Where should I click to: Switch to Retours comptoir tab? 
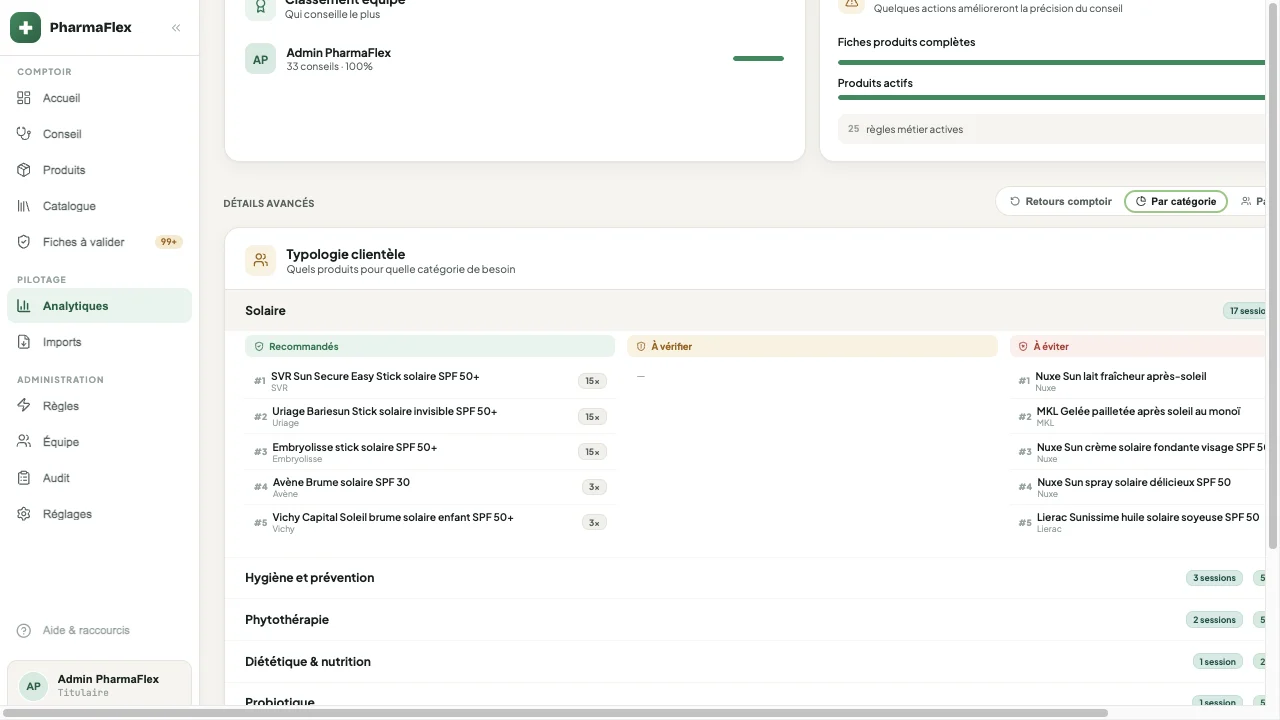[x=1061, y=202]
